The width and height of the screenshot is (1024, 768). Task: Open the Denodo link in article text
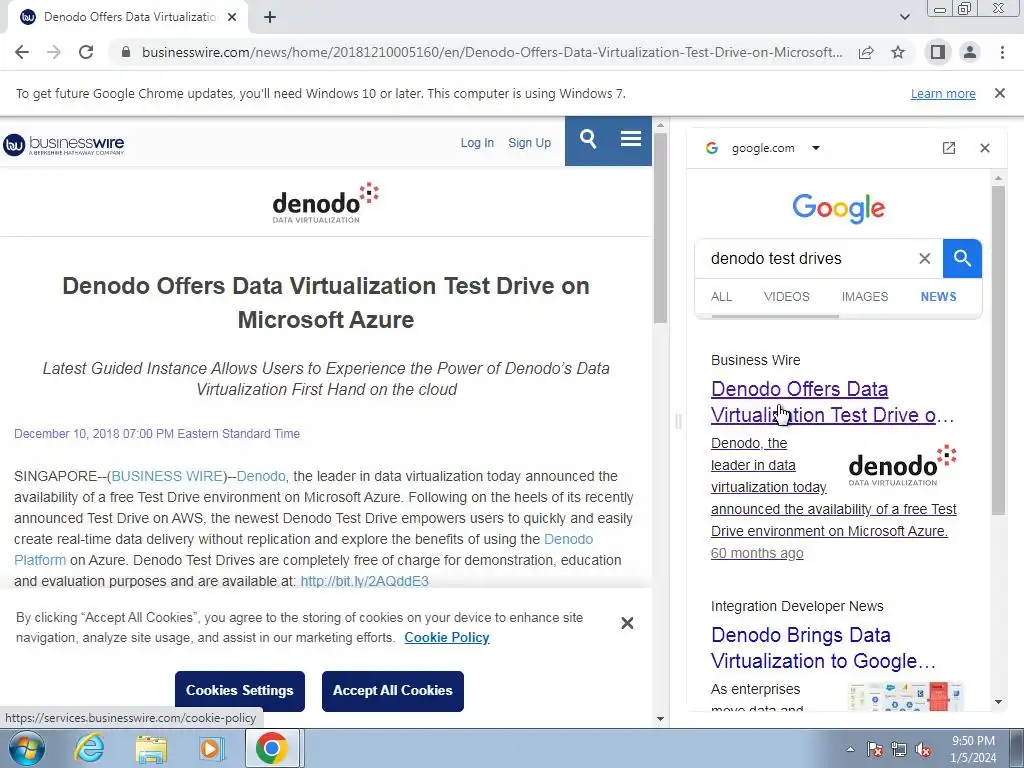[261, 476]
